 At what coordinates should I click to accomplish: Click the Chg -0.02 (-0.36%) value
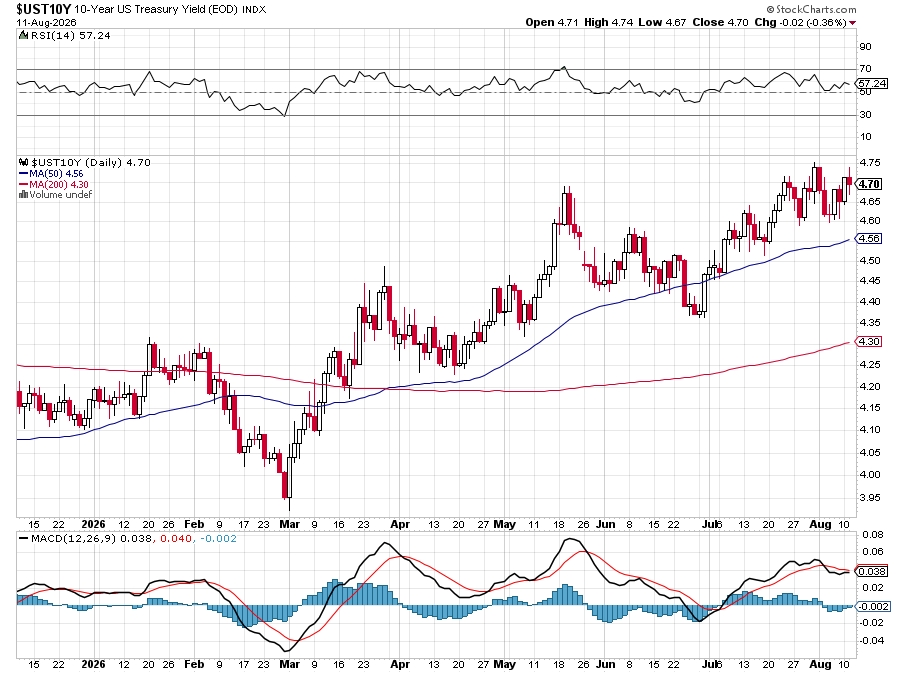click(800, 22)
